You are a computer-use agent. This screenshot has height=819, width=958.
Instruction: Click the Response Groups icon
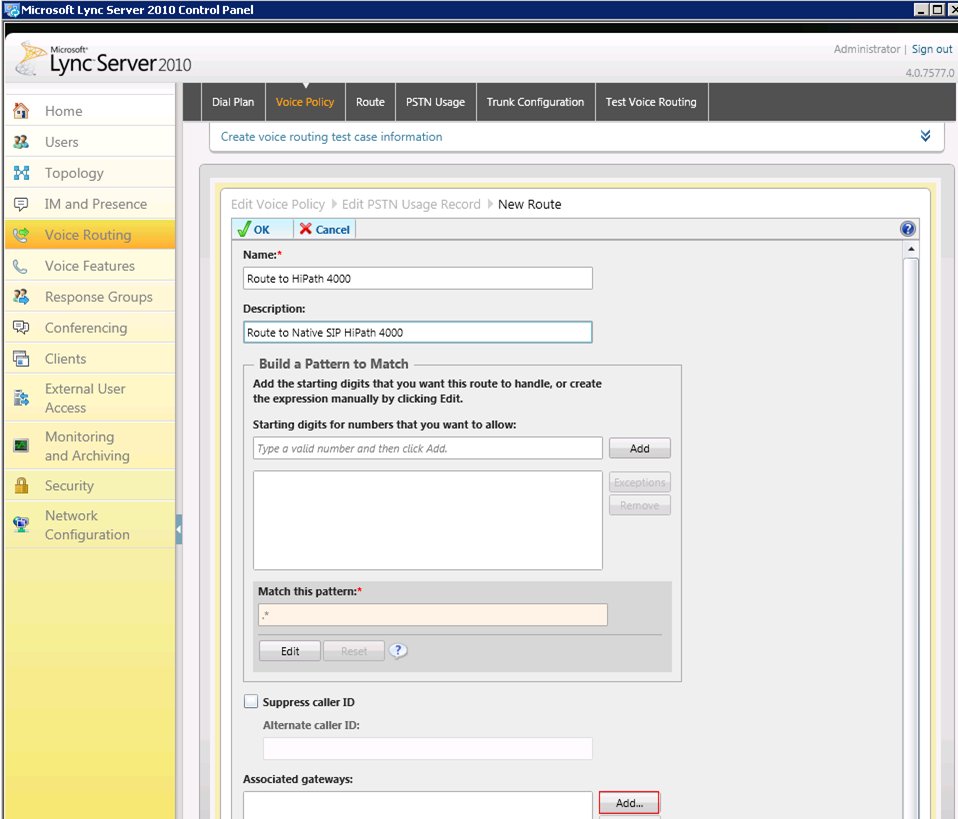(x=21, y=296)
